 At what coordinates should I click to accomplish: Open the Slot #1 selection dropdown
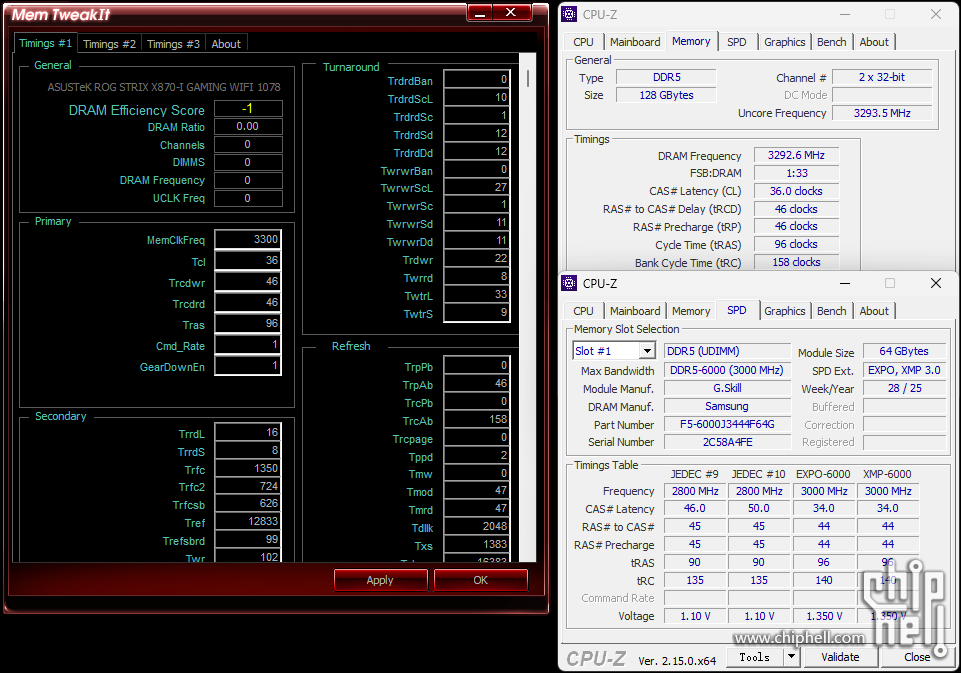[x=647, y=351]
